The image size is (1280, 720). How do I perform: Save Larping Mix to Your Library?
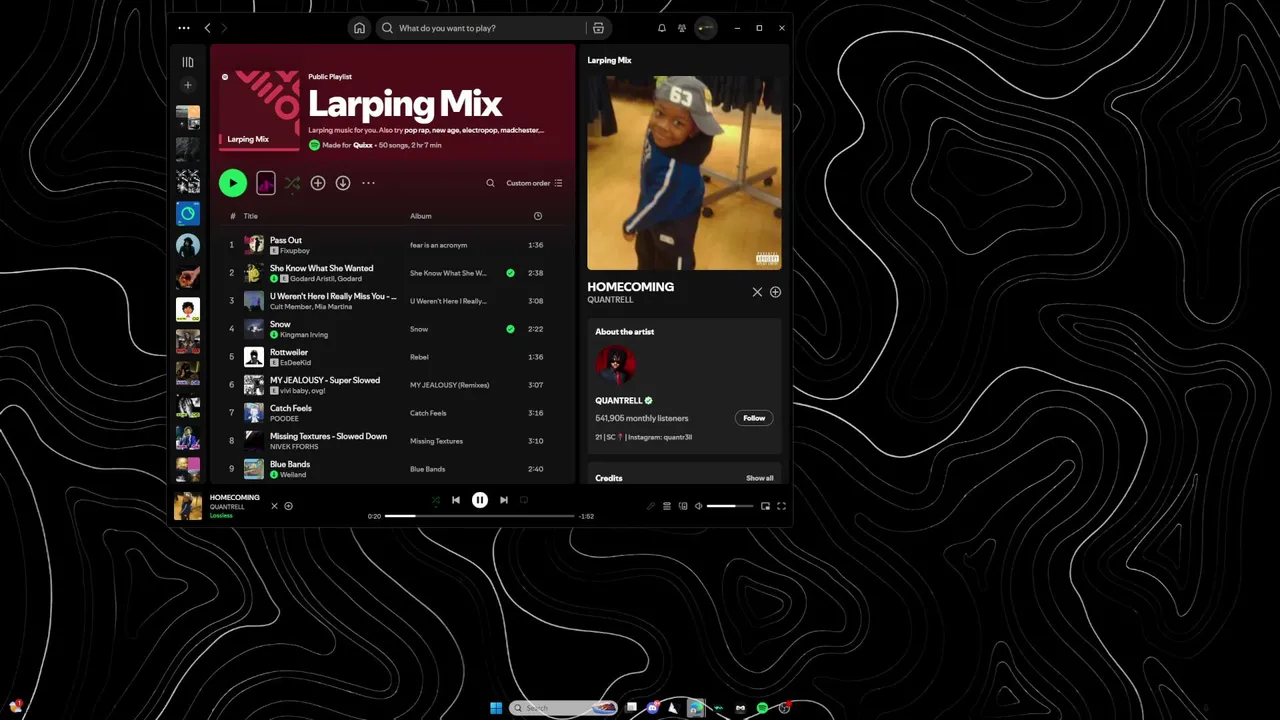[x=318, y=183]
